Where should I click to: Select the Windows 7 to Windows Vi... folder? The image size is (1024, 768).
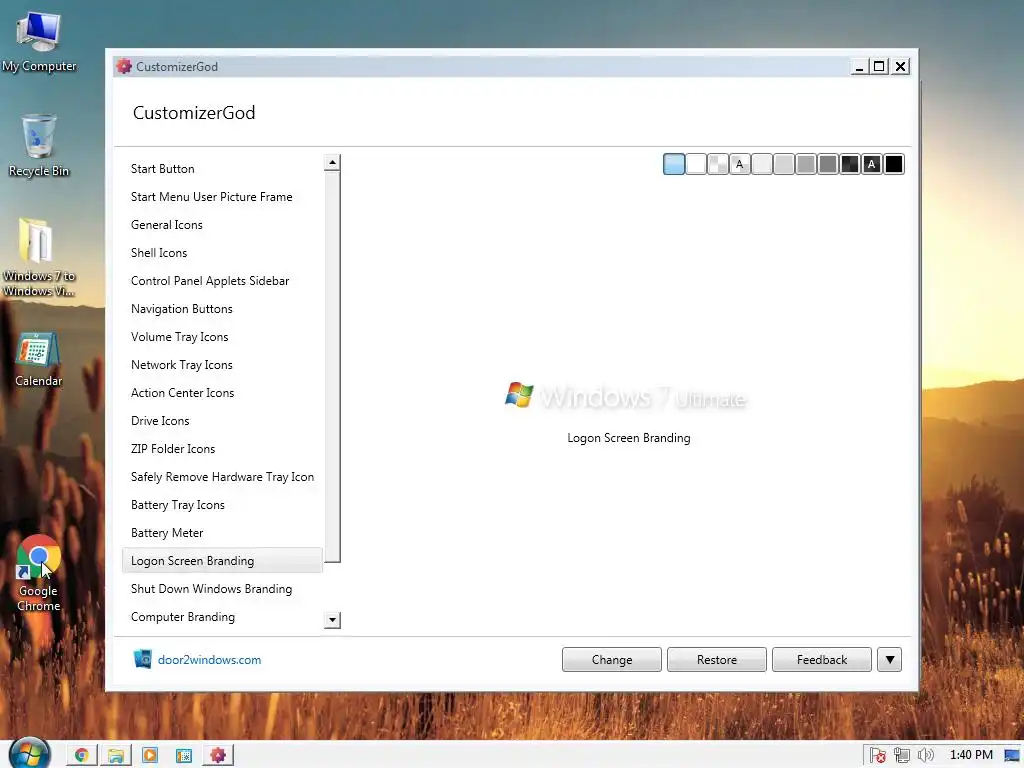tap(39, 257)
